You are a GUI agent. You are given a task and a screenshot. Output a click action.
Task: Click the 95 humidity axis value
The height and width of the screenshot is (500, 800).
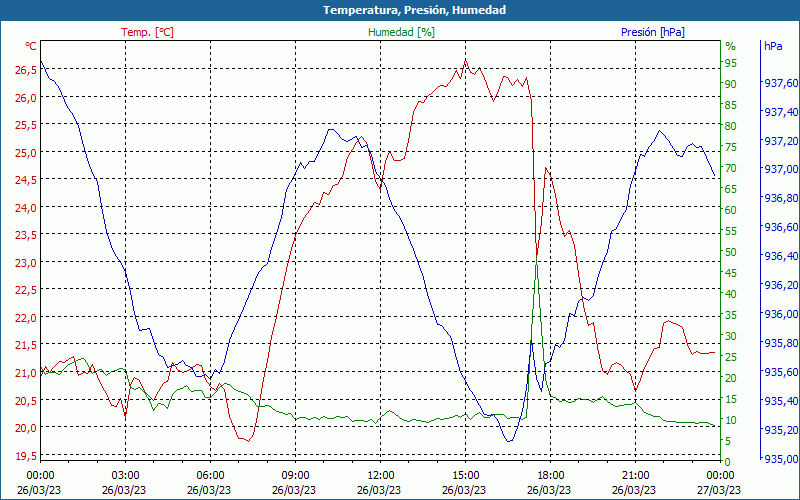coord(731,63)
